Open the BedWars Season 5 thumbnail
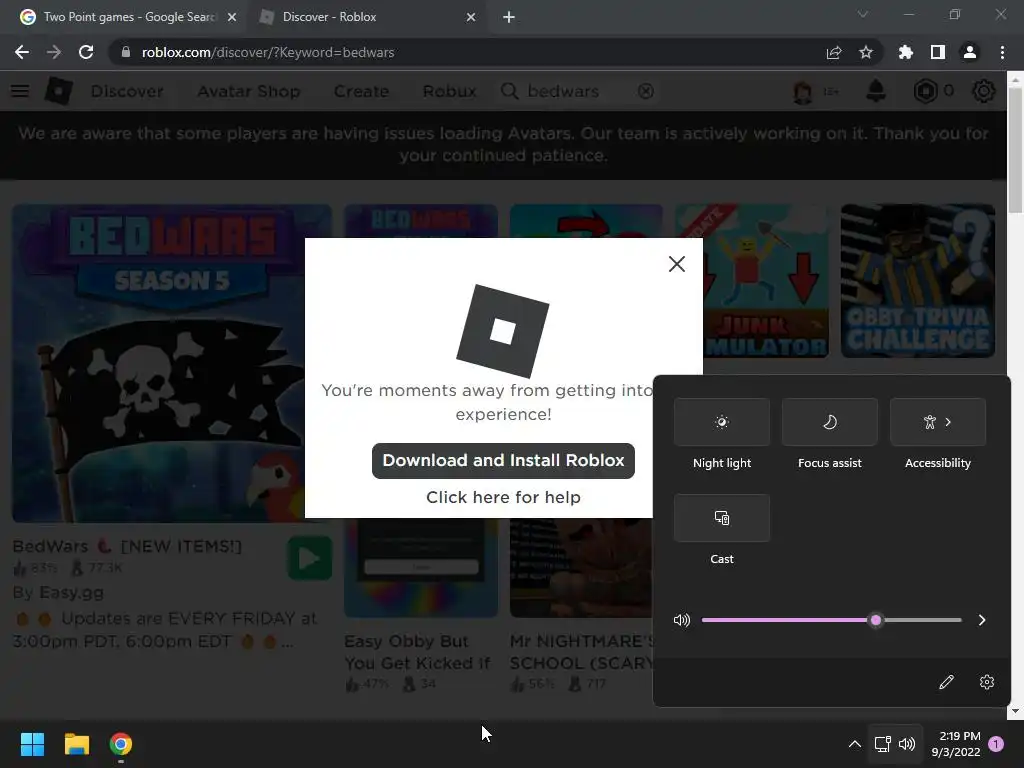The width and height of the screenshot is (1024, 768). [172, 363]
